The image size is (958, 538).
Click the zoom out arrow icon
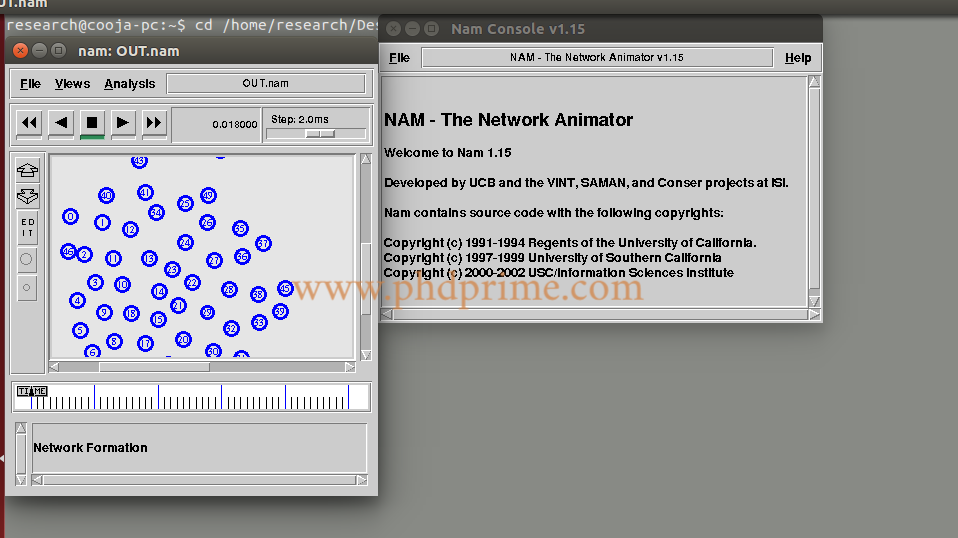click(x=28, y=196)
